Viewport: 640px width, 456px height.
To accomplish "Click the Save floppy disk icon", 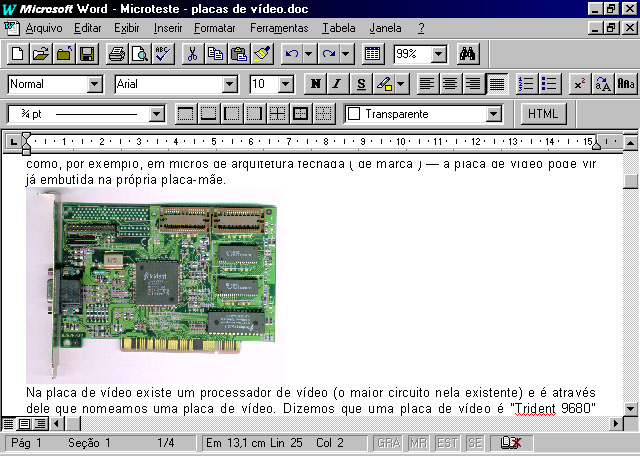I will [87, 54].
